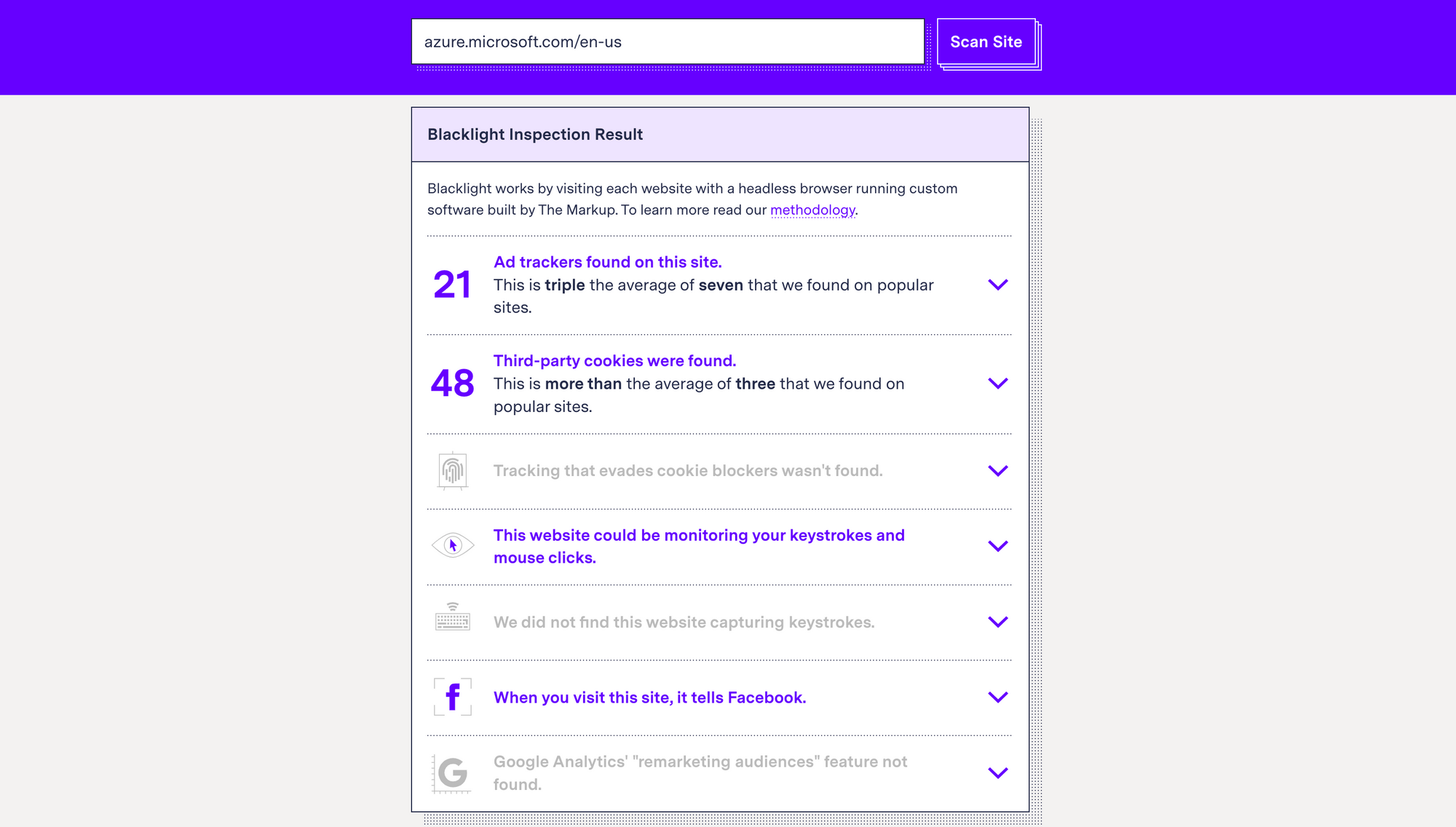The image size is (1456, 827).
Task: Expand the keystrokes monitoring details
Action: (x=998, y=546)
